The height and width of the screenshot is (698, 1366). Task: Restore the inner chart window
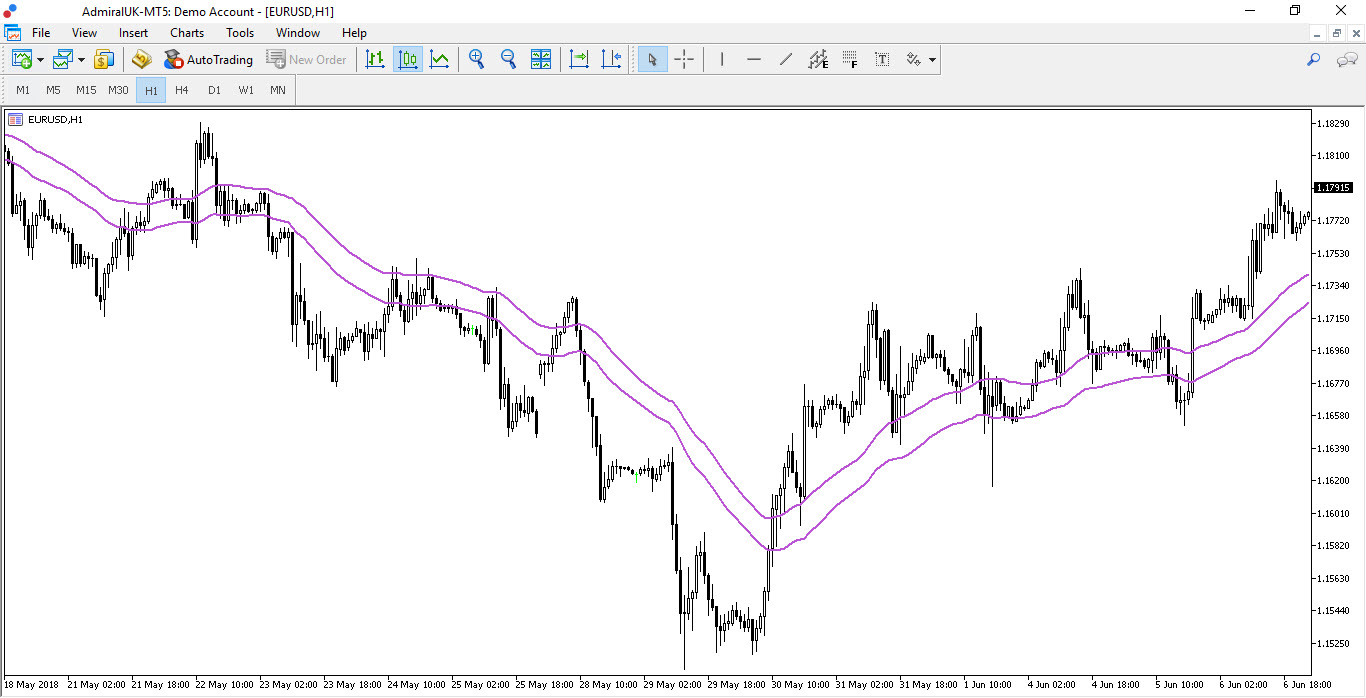point(1336,33)
